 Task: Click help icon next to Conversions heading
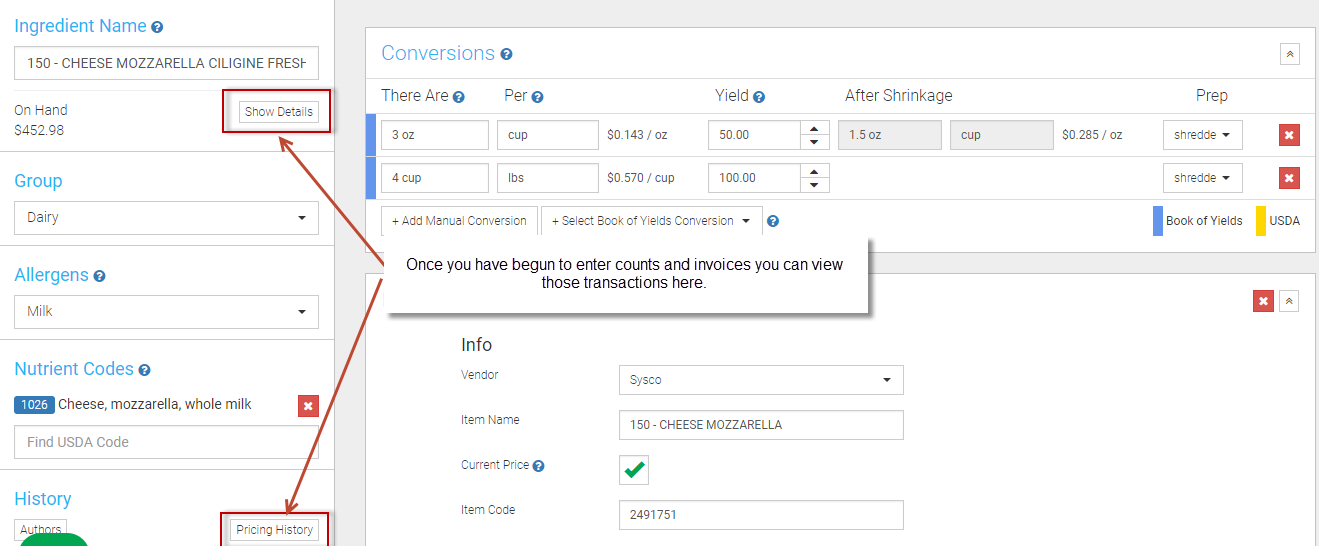(x=506, y=54)
